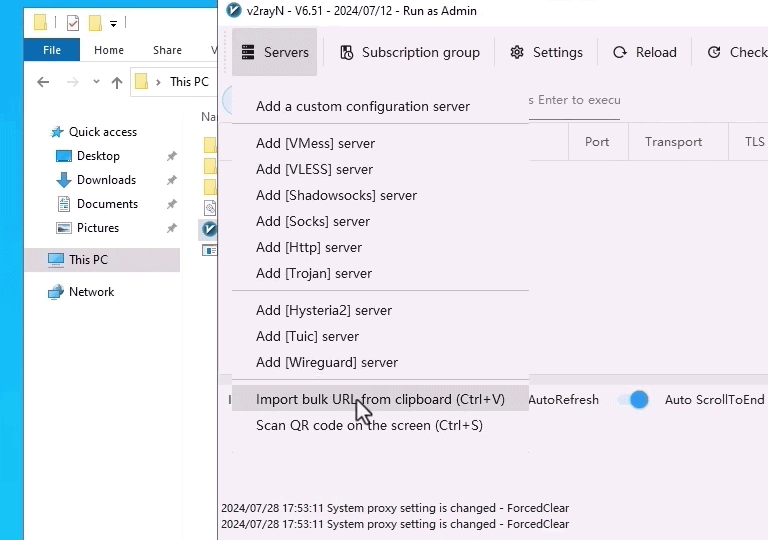Choose Import bulk URL from clipboard

pos(380,399)
